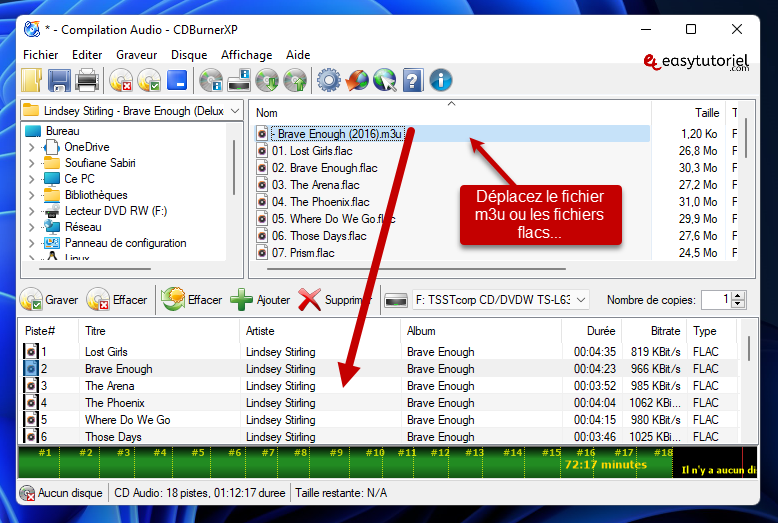This screenshot has height=523, width=778.
Task: Click the #9 marker on disc capacity bar
Action: (336, 453)
